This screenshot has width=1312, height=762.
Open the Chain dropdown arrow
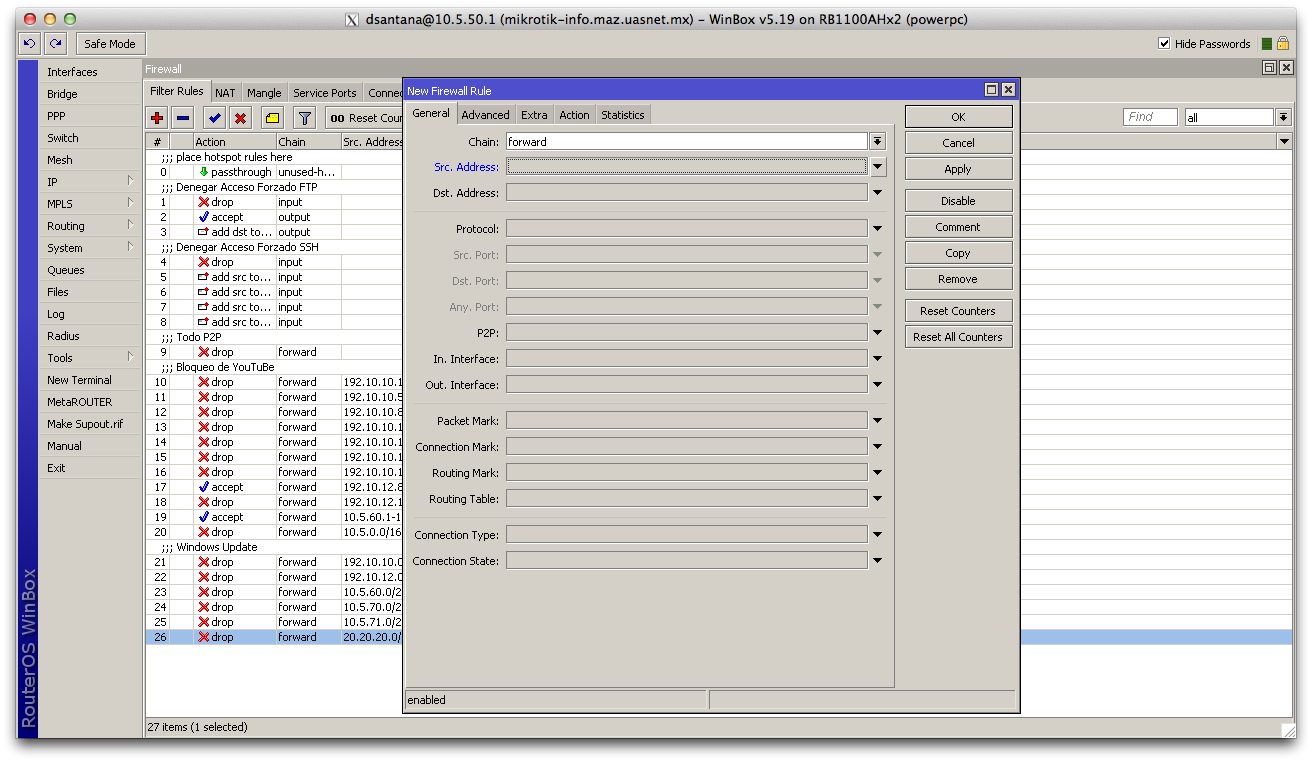coord(877,142)
